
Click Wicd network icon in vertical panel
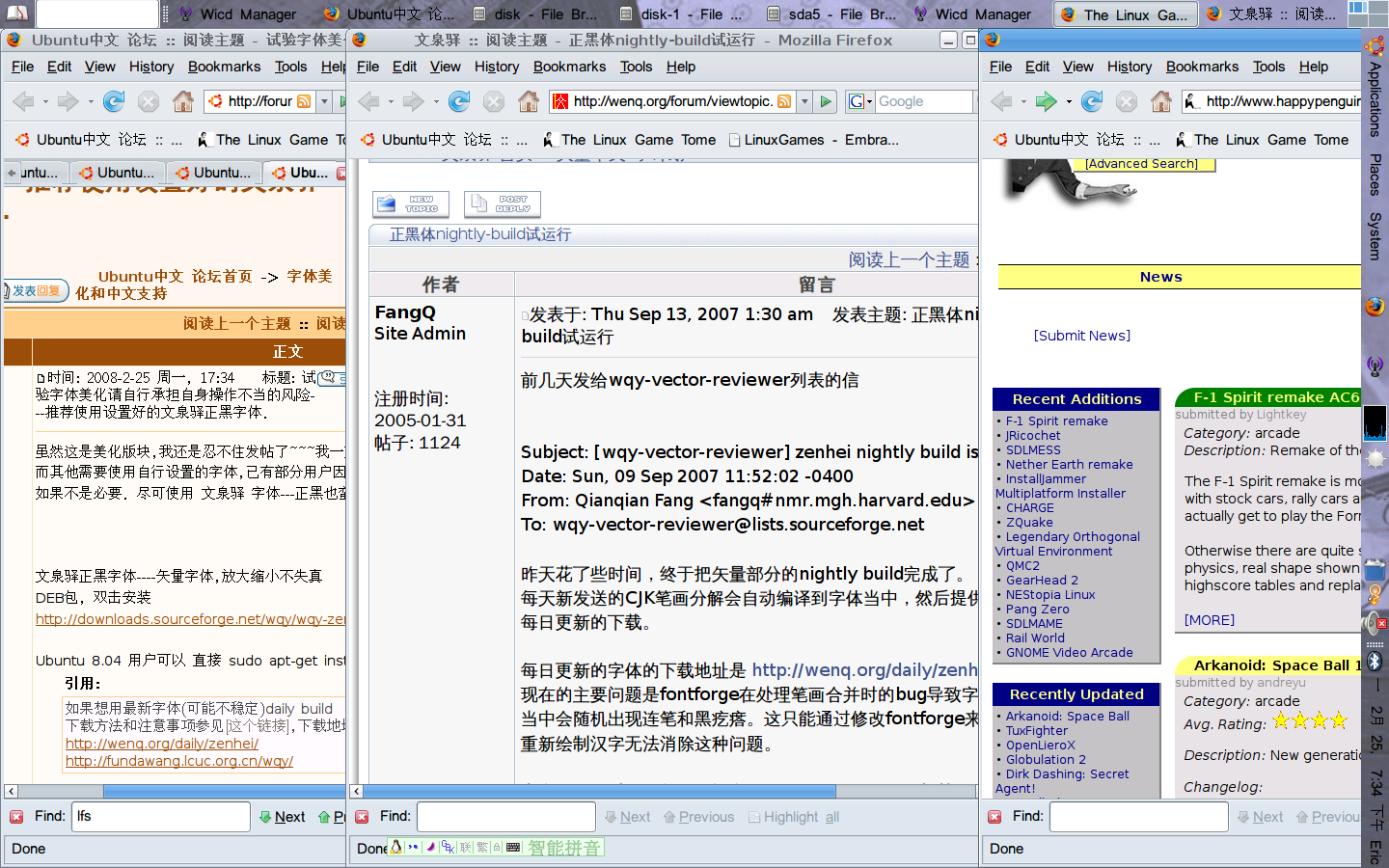tap(1375, 366)
